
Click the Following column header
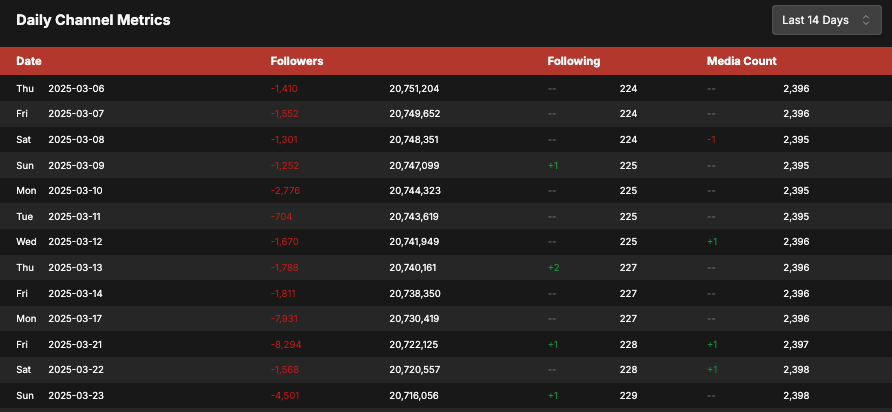573,61
